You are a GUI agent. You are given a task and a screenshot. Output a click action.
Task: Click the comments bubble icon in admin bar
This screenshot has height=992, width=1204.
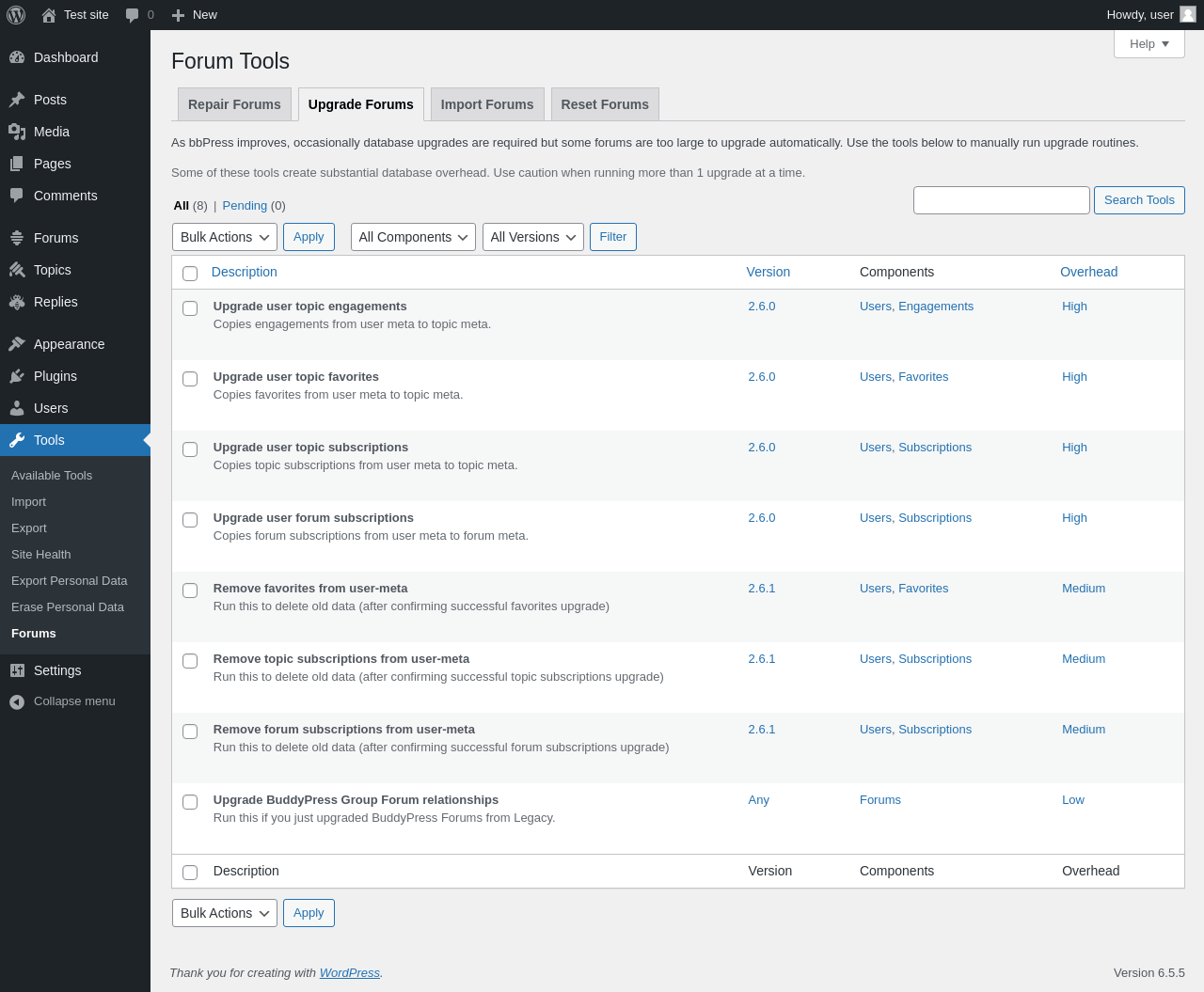pyautogui.click(x=133, y=15)
